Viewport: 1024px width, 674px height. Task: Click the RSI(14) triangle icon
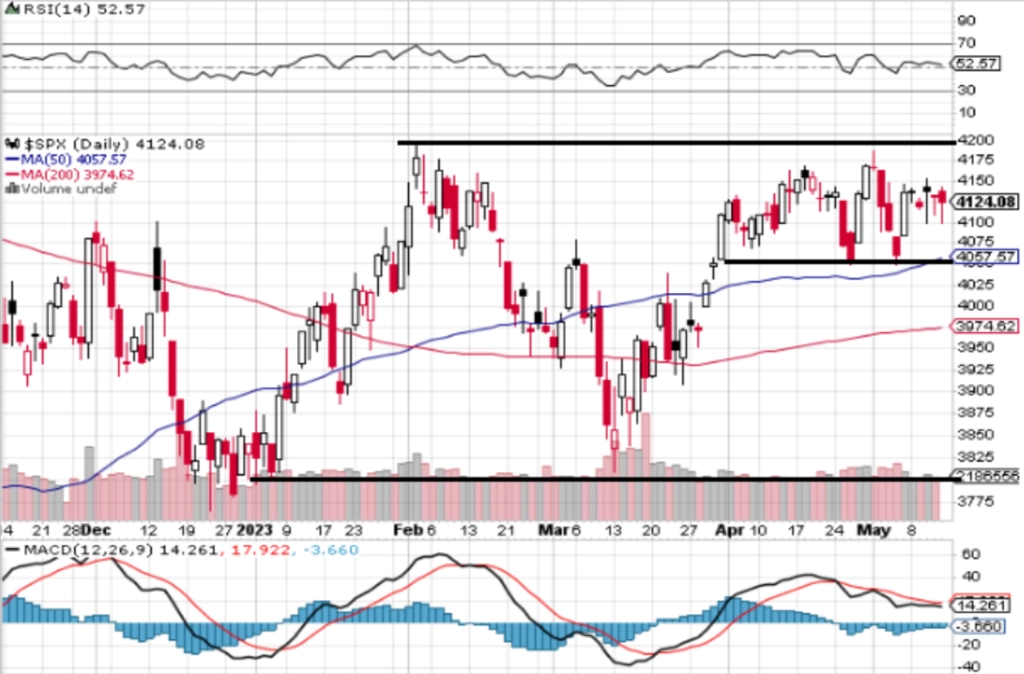click(12, 8)
